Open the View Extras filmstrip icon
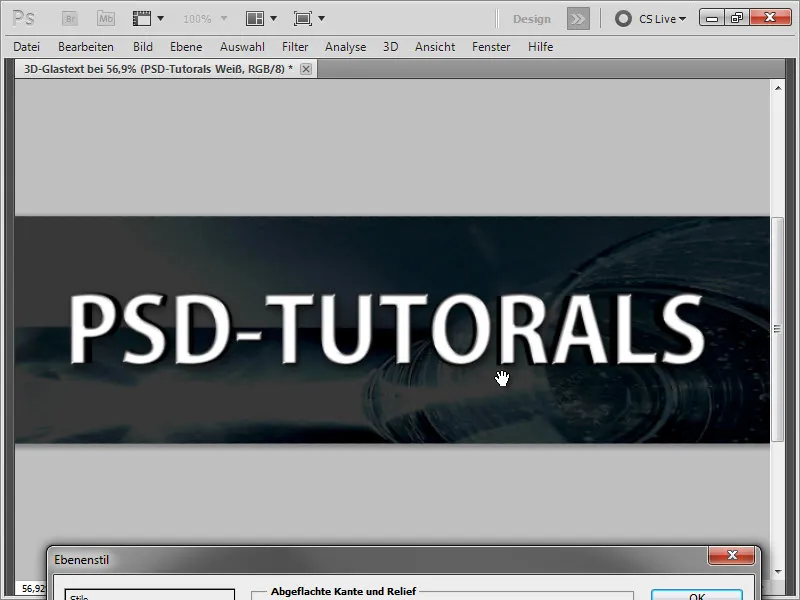The width and height of the screenshot is (800, 600). tap(142, 19)
